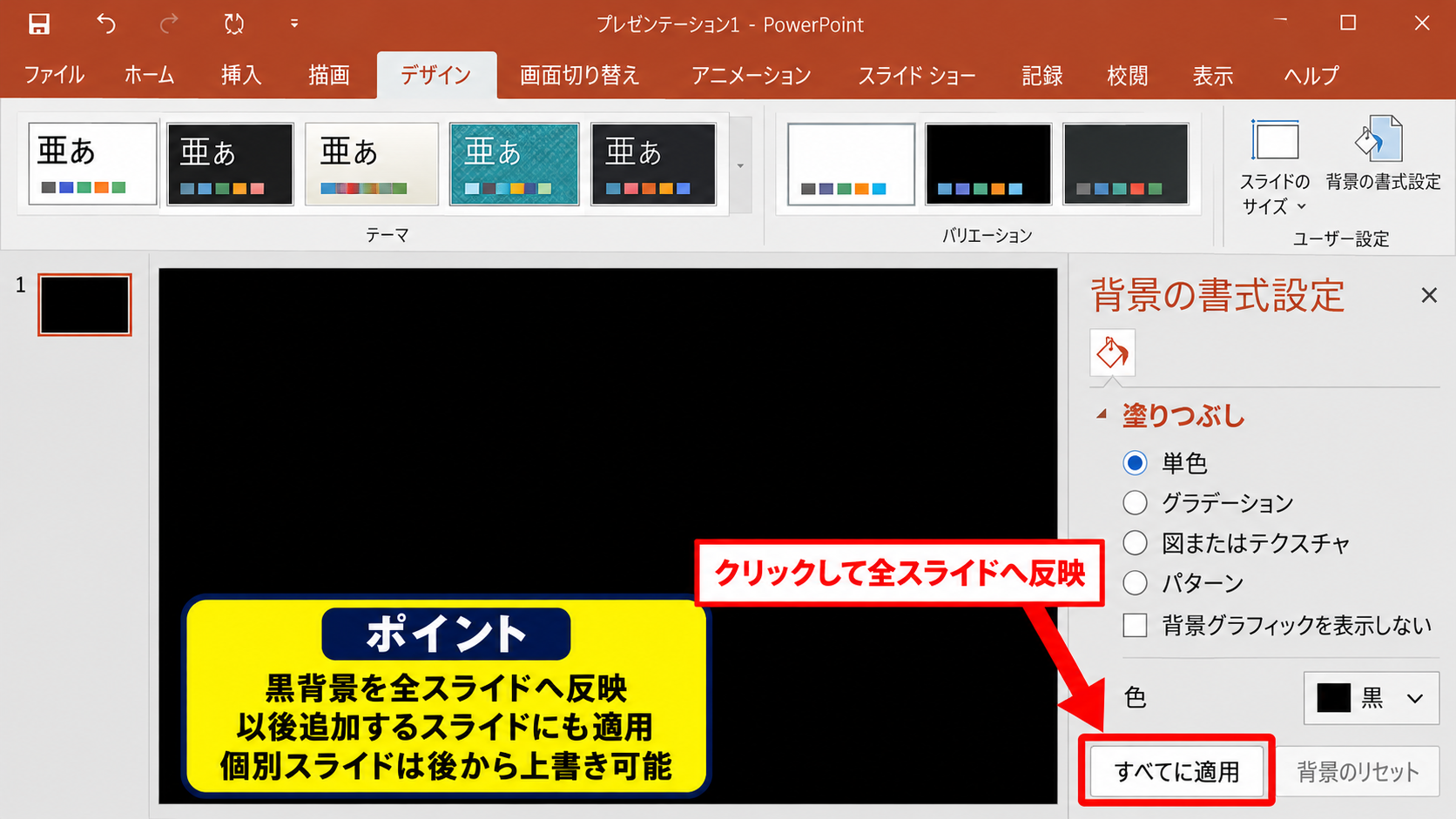Switch to the アニメーション tab
This screenshot has height=819, width=1456.
click(x=751, y=76)
